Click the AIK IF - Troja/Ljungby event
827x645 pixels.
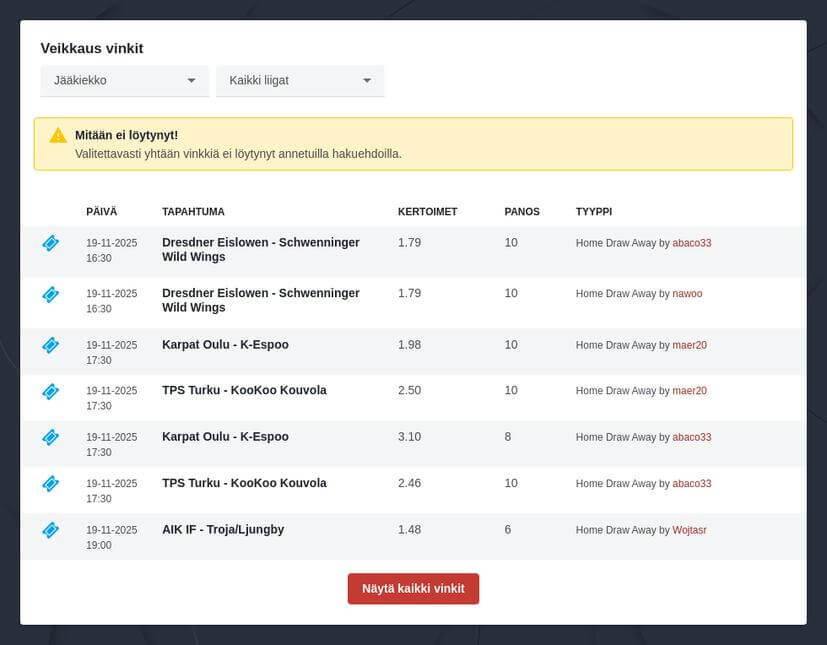[x=223, y=530]
